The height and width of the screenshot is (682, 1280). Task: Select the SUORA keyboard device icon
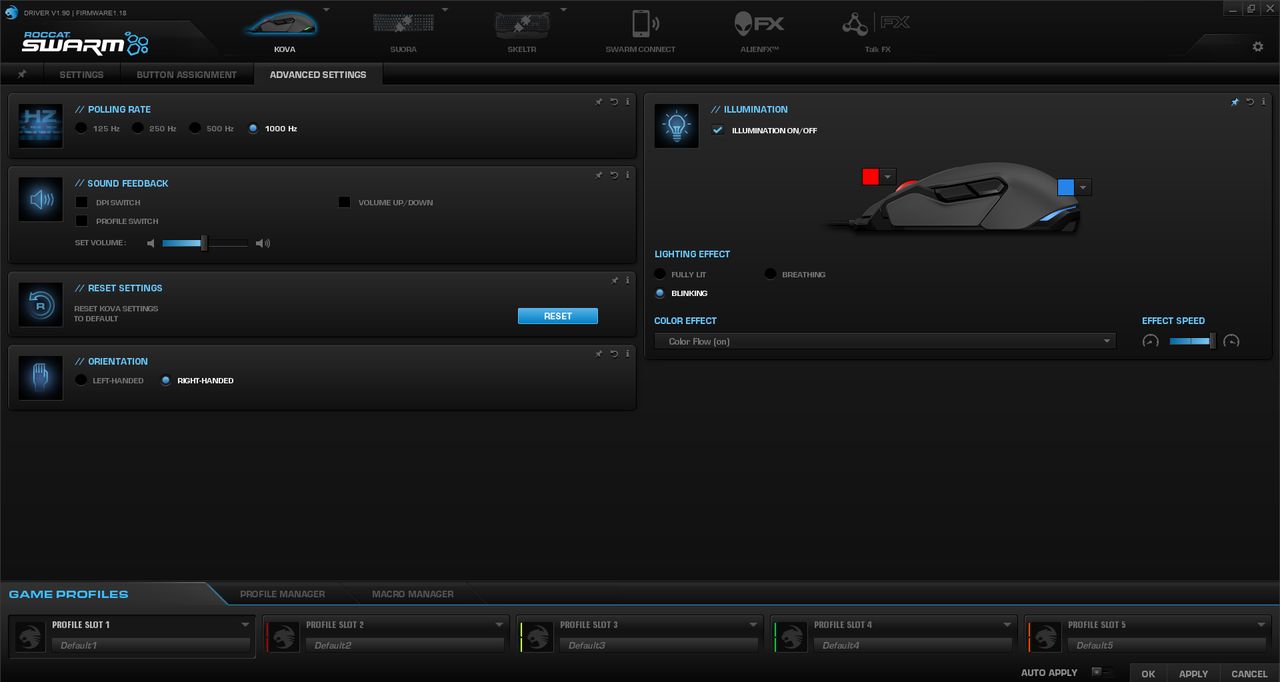coord(403,23)
